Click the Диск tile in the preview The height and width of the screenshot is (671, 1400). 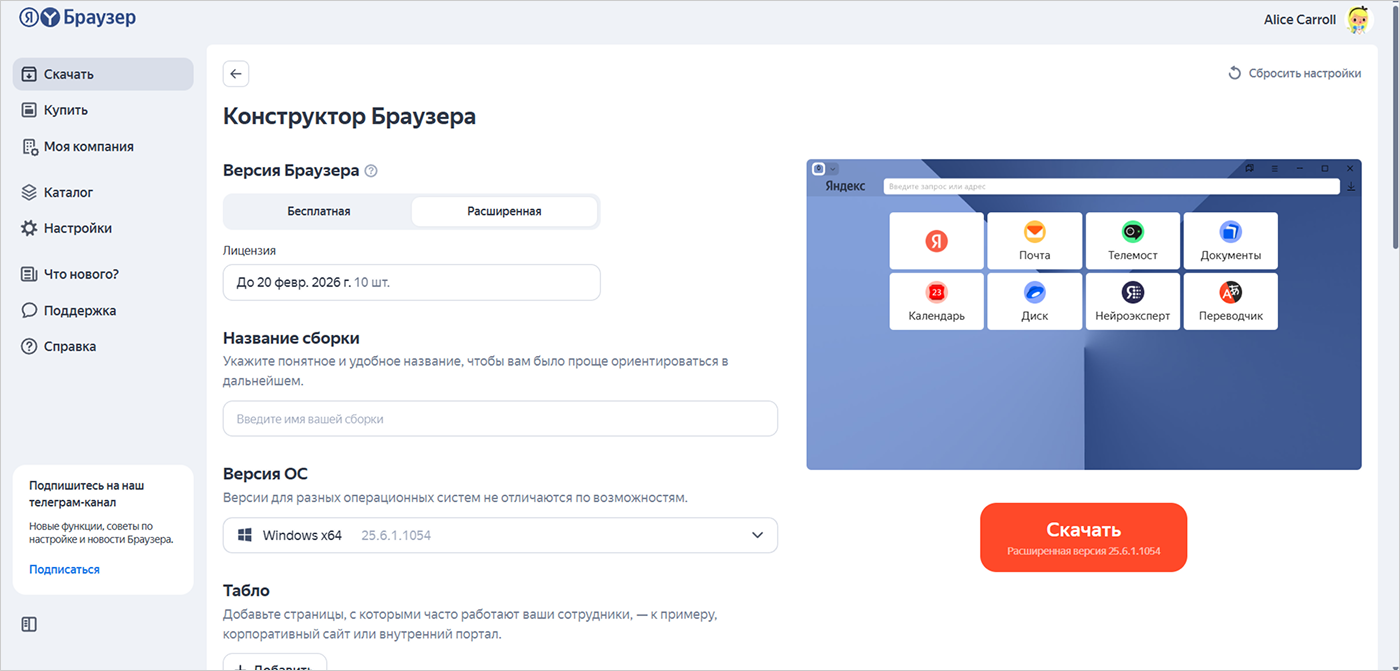click(1035, 301)
